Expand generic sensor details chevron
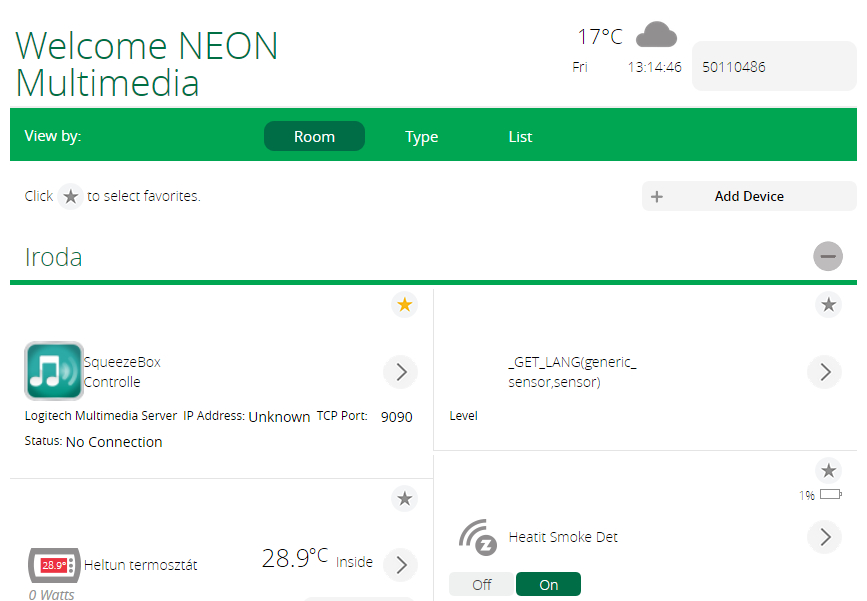 click(824, 372)
